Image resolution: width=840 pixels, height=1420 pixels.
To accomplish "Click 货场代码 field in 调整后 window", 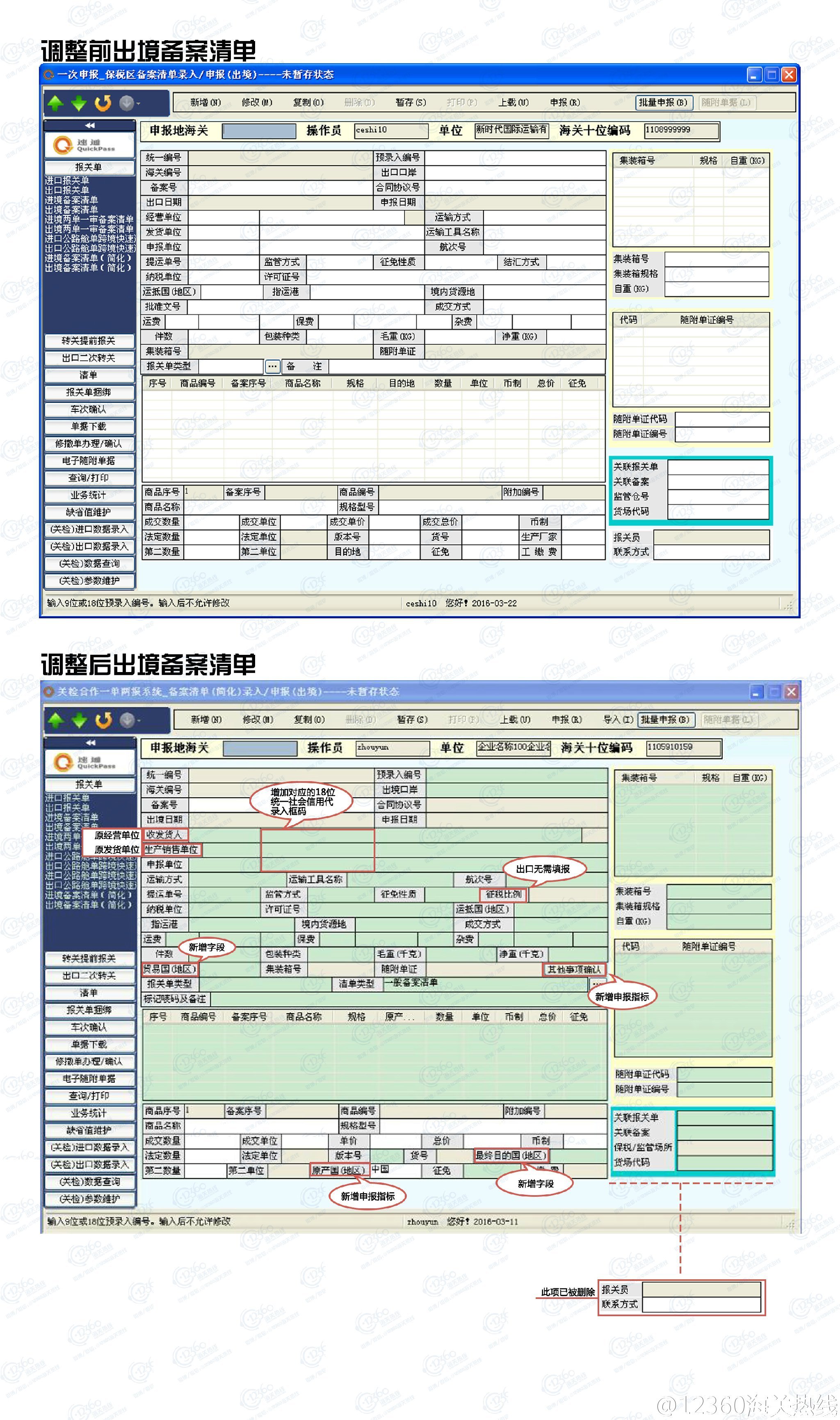I will point(724,1162).
